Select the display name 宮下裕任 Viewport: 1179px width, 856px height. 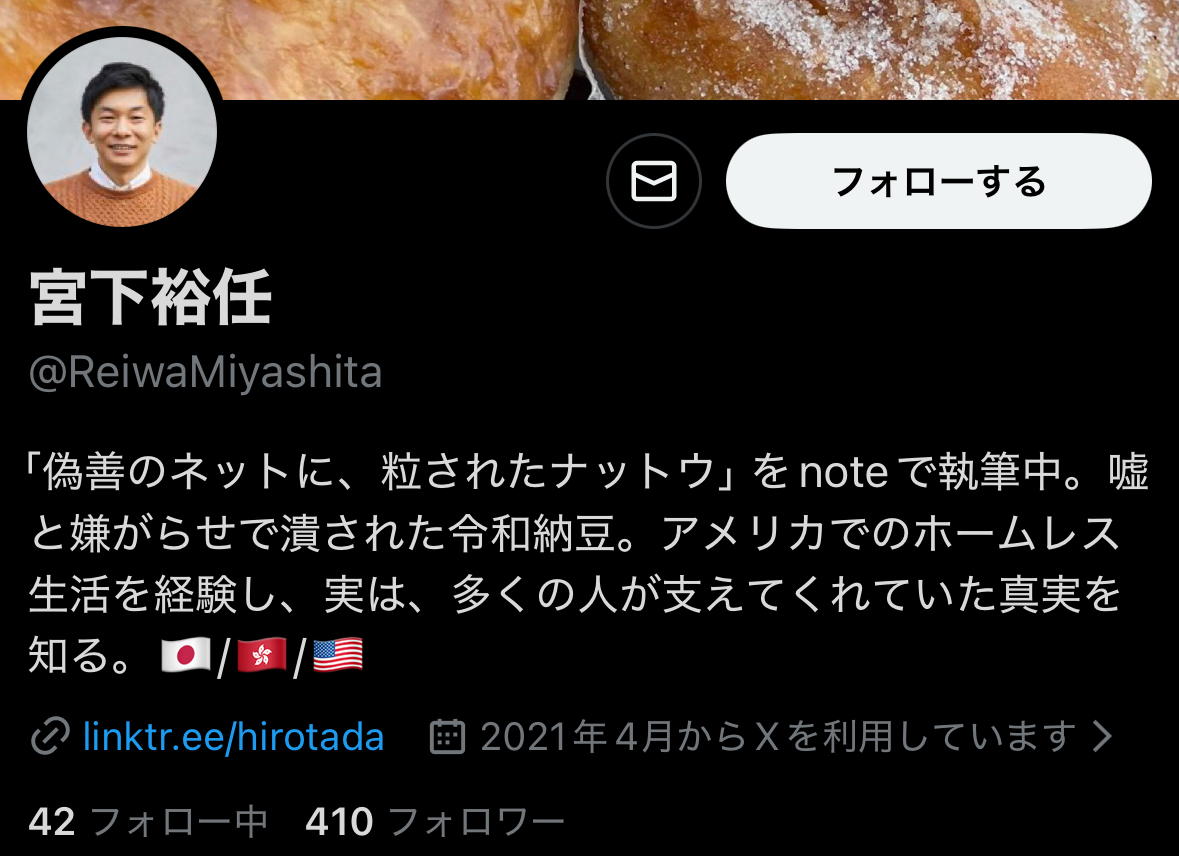point(150,298)
